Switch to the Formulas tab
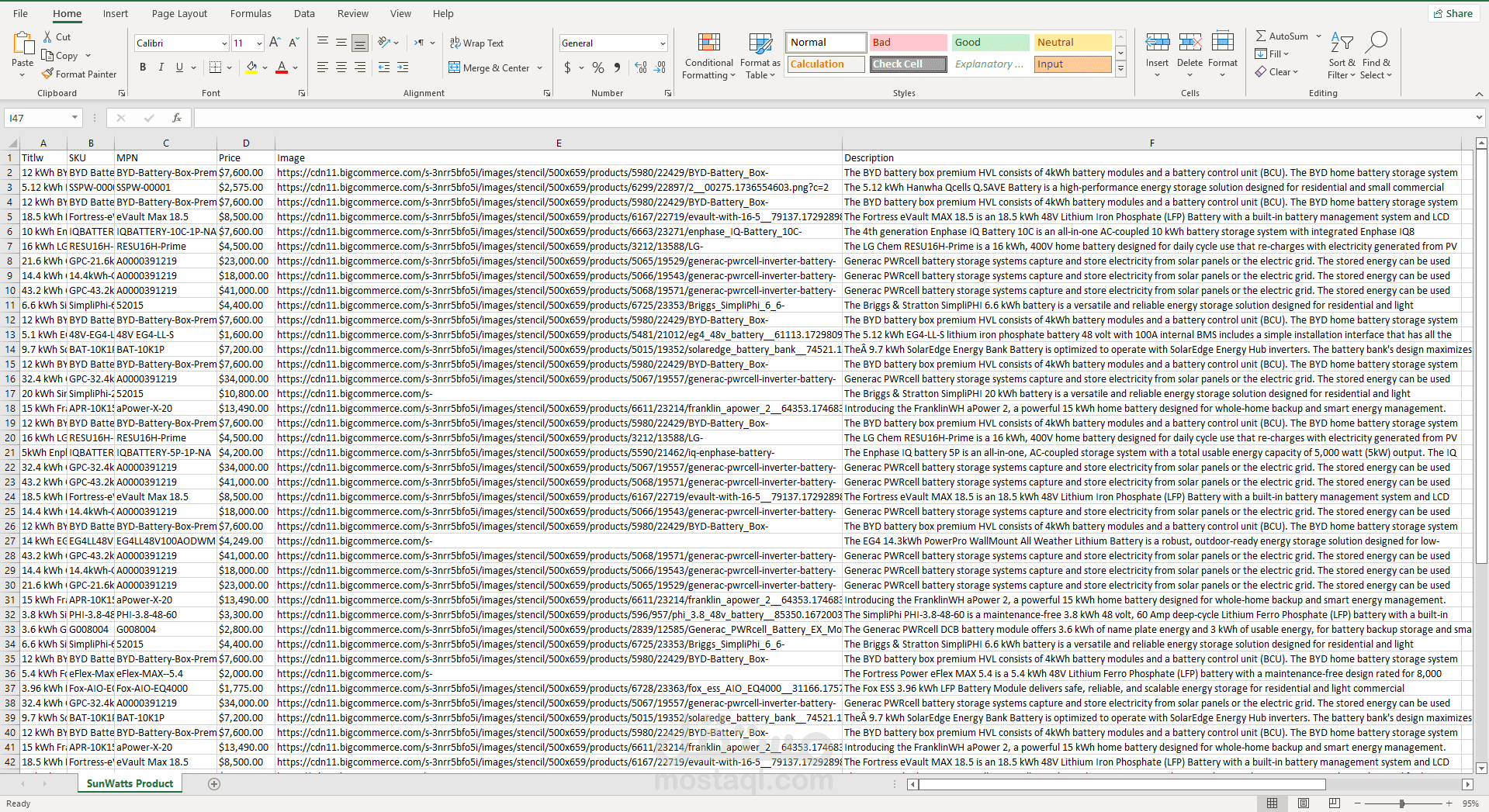This screenshot has height=812, width=1489. tap(251, 13)
